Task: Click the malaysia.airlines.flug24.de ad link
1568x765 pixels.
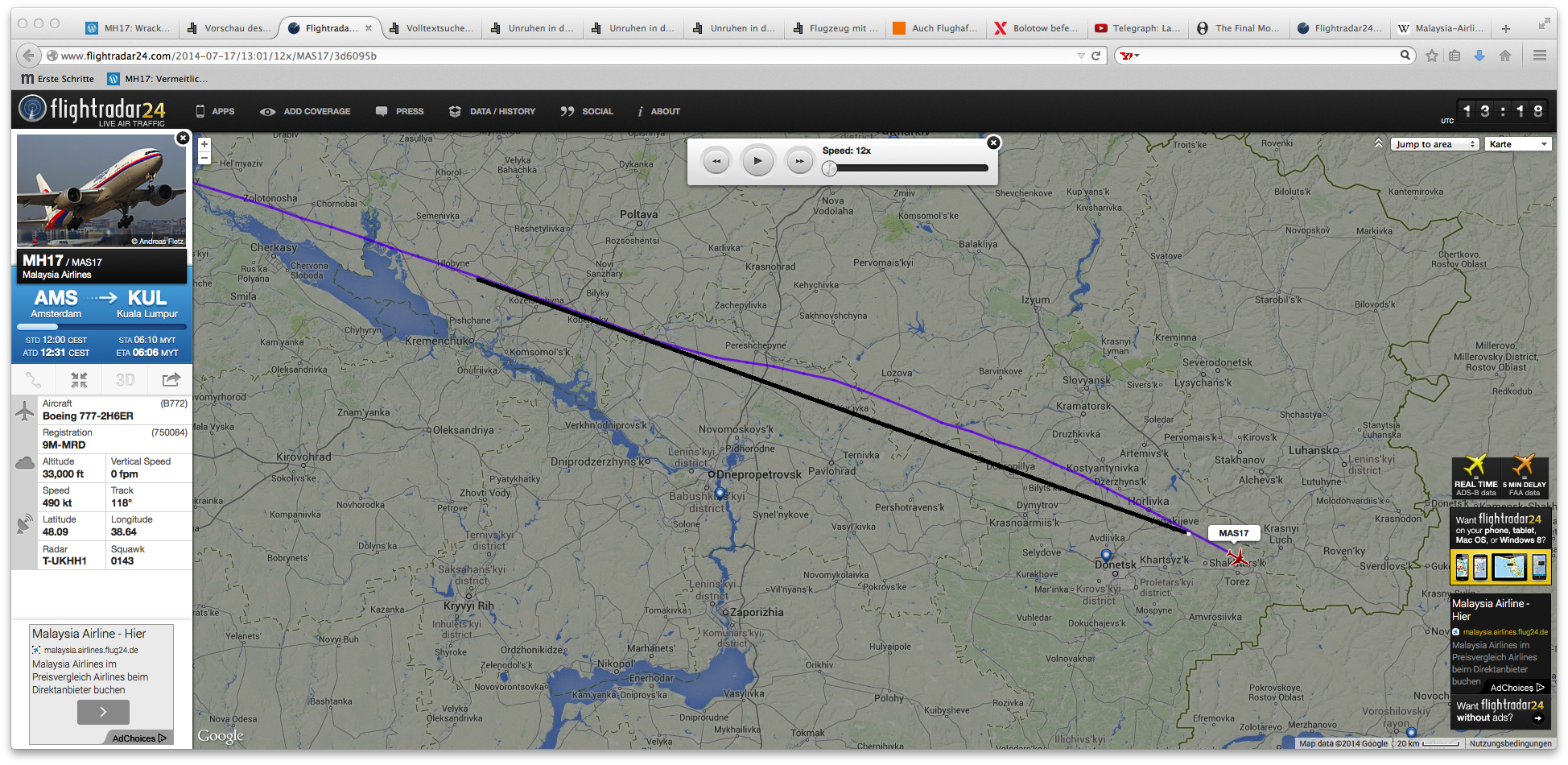Action: (91, 650)
